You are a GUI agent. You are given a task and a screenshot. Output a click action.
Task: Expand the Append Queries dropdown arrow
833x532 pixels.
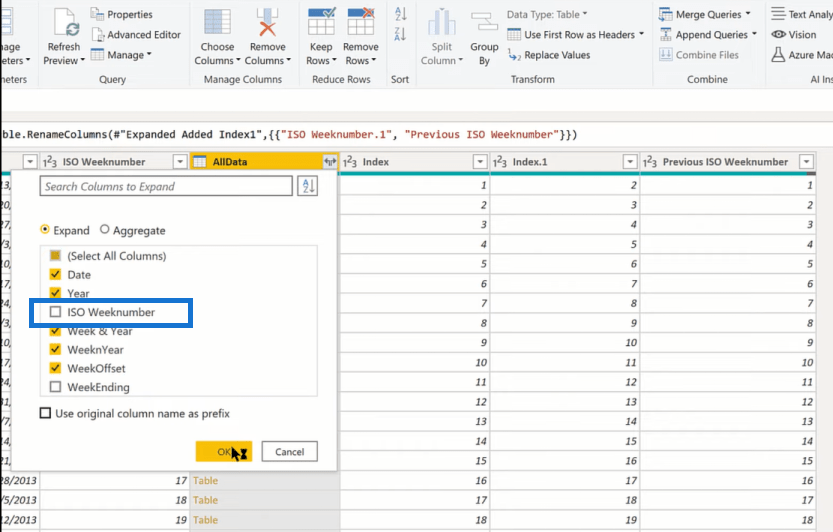coord(754,34)
